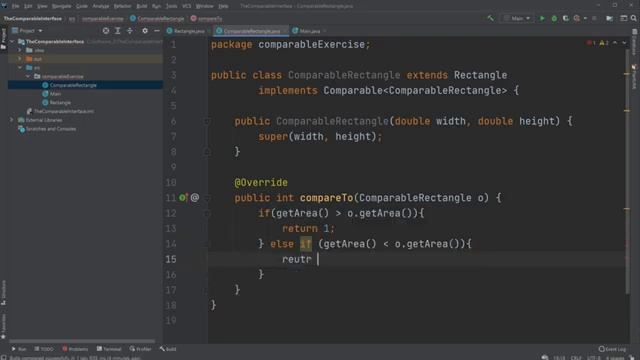Screen dimensions: 640x360
Task: Collapse TheComparableInterface root node
Action: [x=12, y=42]
